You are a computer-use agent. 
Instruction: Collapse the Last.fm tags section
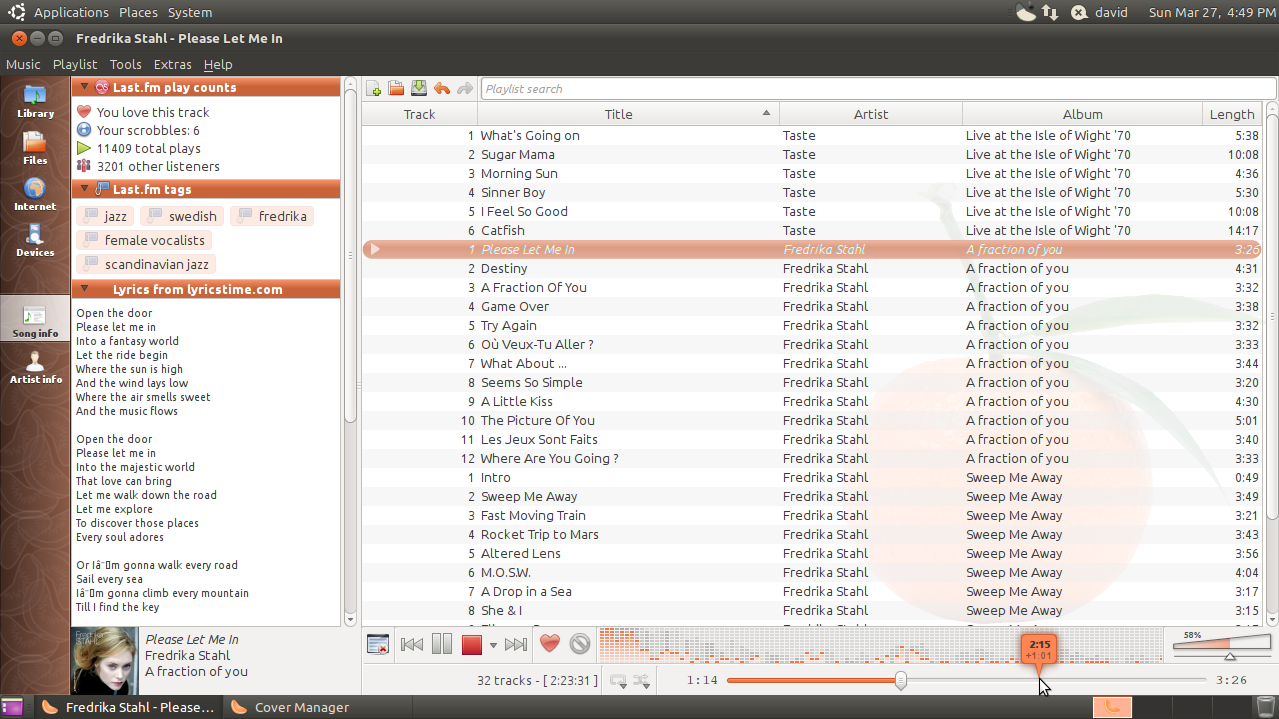83,188
